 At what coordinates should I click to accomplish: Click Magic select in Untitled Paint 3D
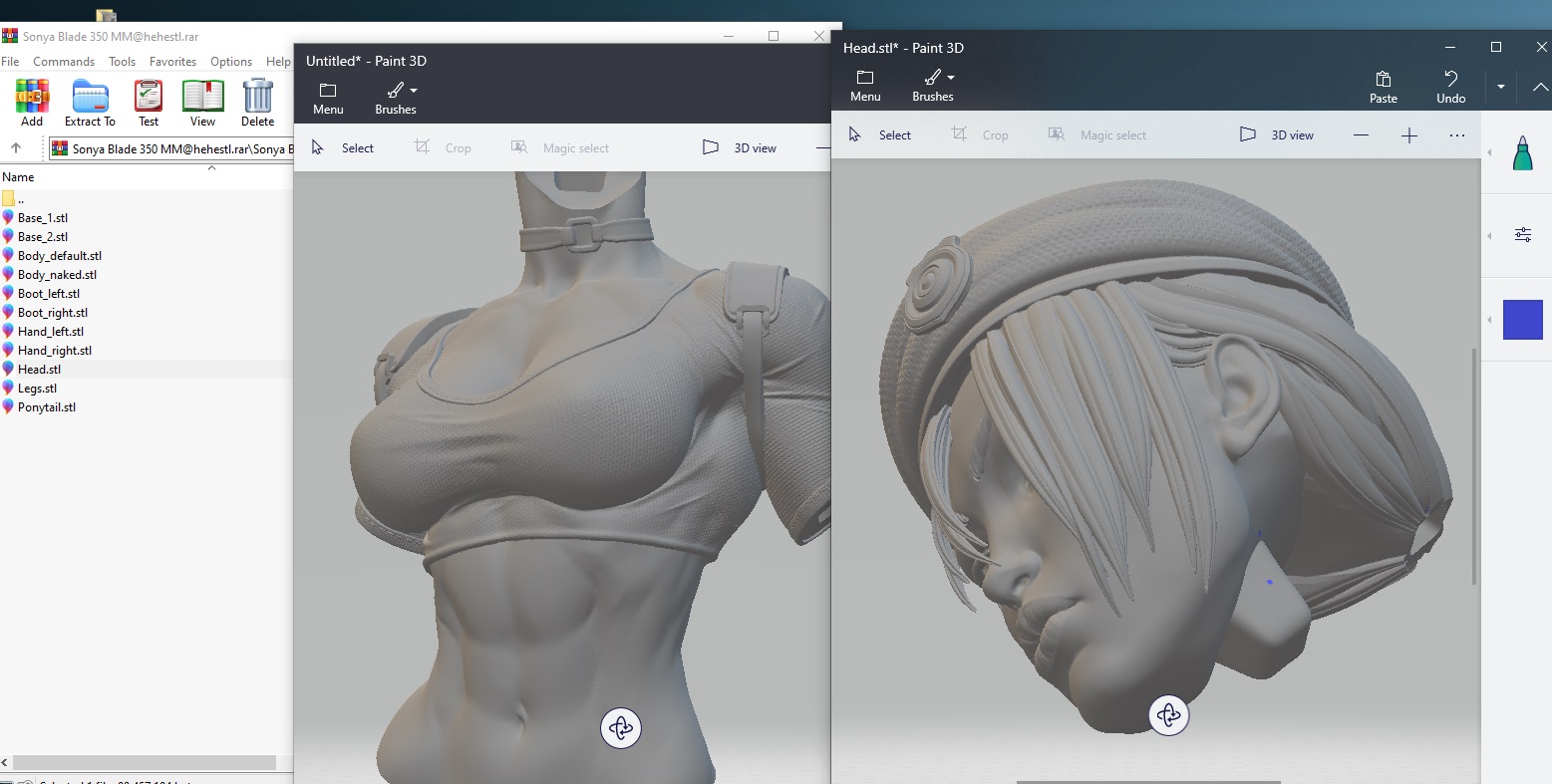(560, 147)
